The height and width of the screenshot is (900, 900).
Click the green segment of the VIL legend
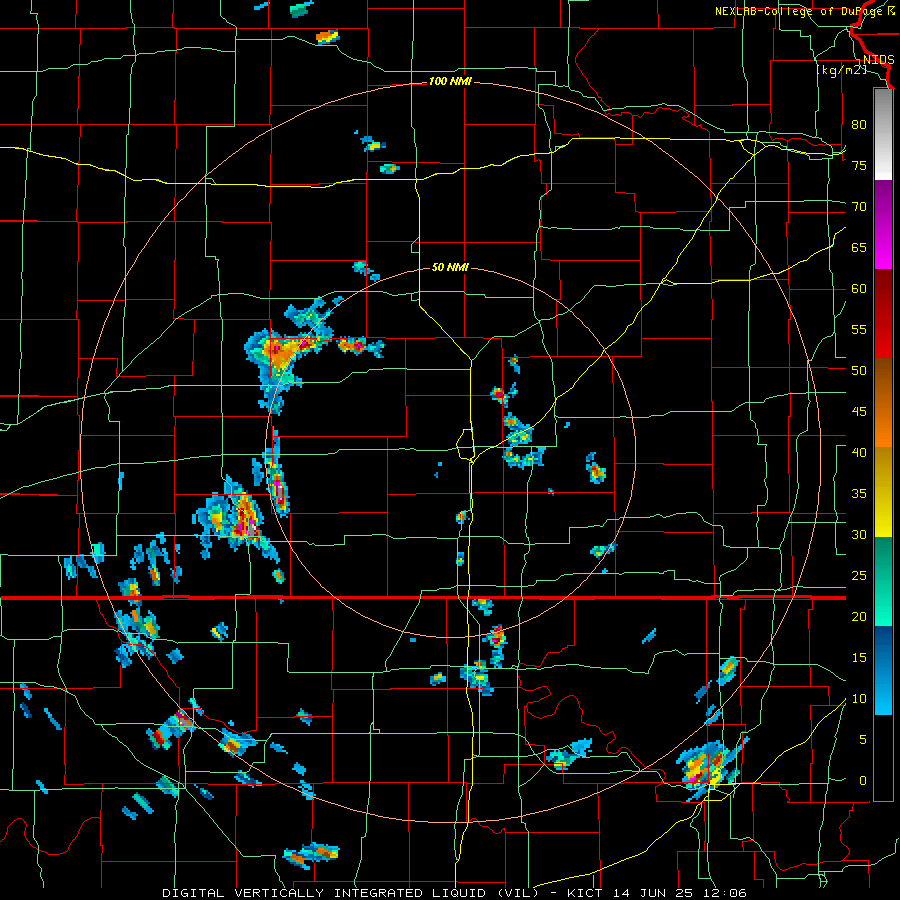point(883,581)
